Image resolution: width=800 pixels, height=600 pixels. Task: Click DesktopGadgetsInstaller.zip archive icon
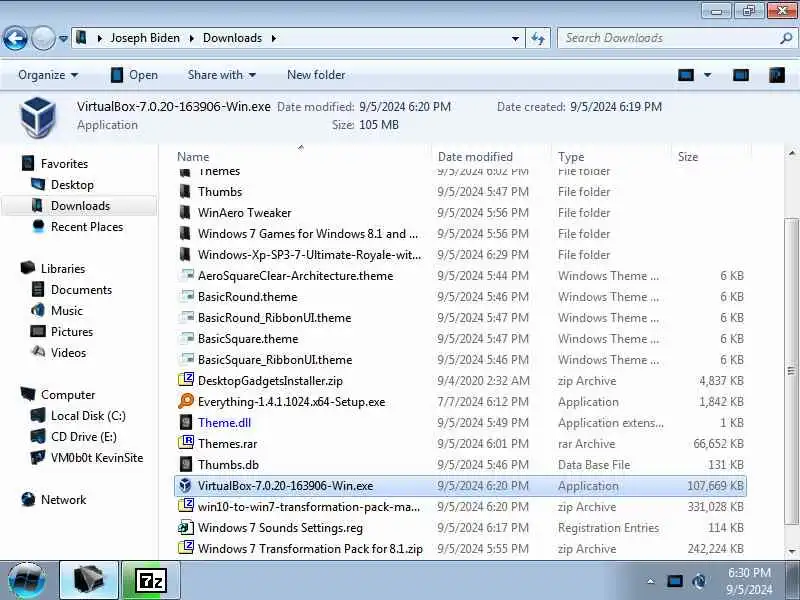tap(186, 380)
